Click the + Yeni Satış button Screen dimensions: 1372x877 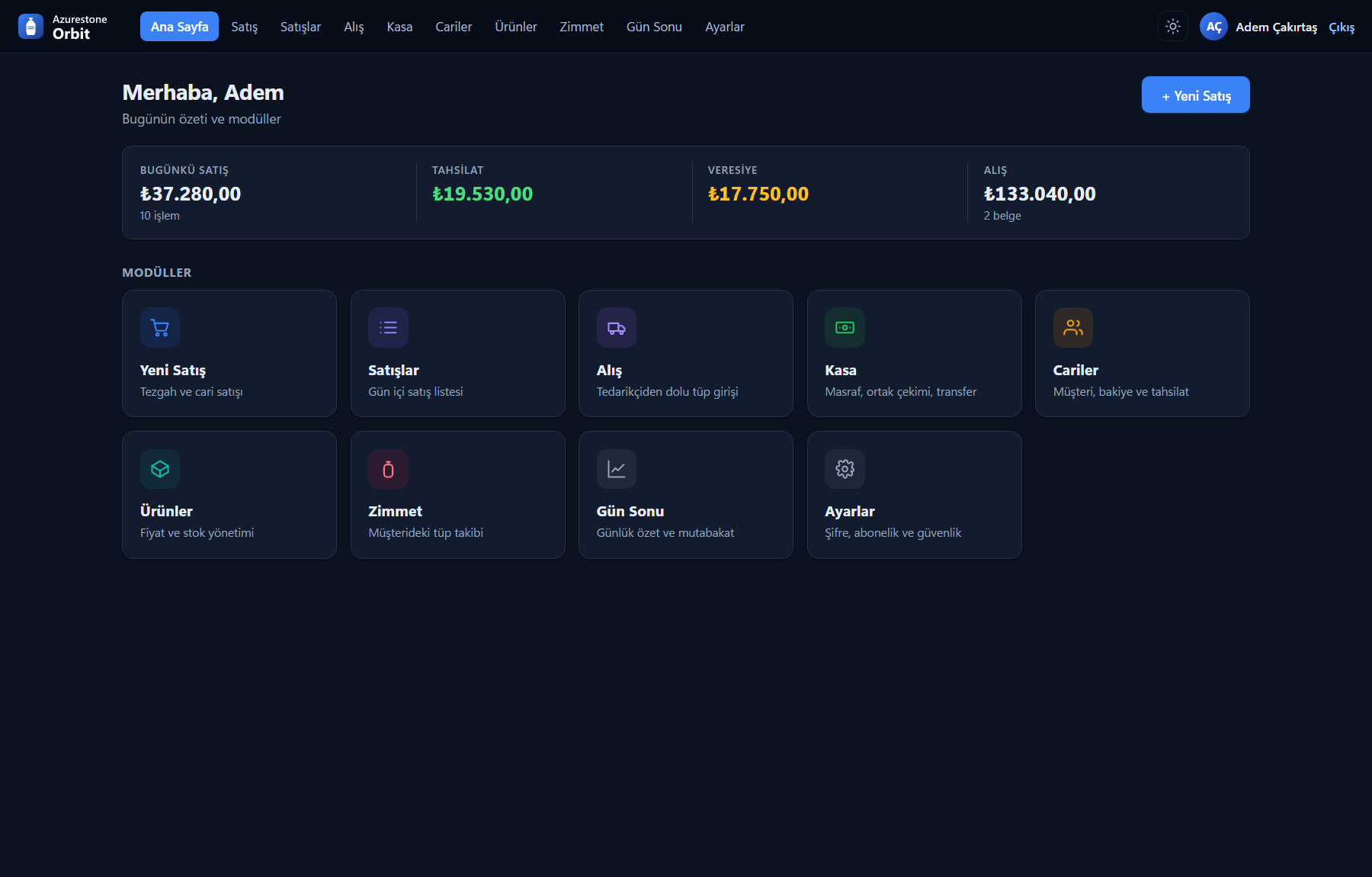point(1195,95)
